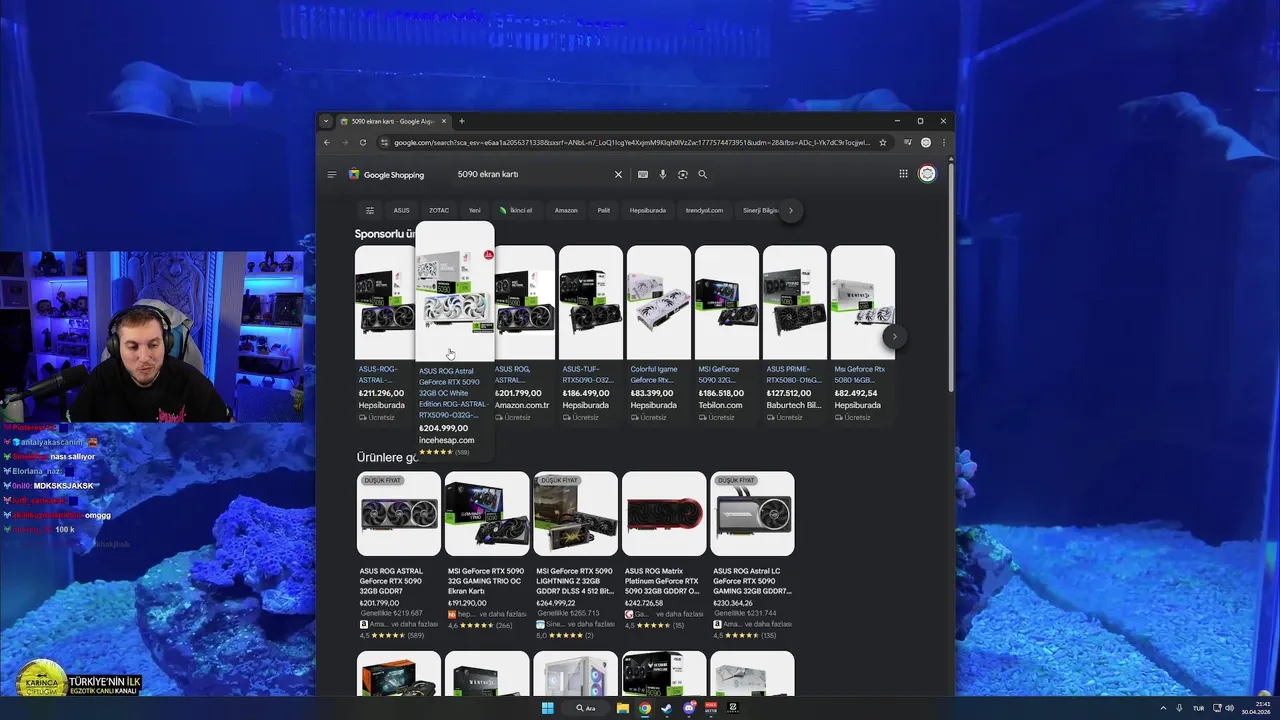Click the Google Shopping logo
This screenshot has width=1280, height=720.
(386, 174)
